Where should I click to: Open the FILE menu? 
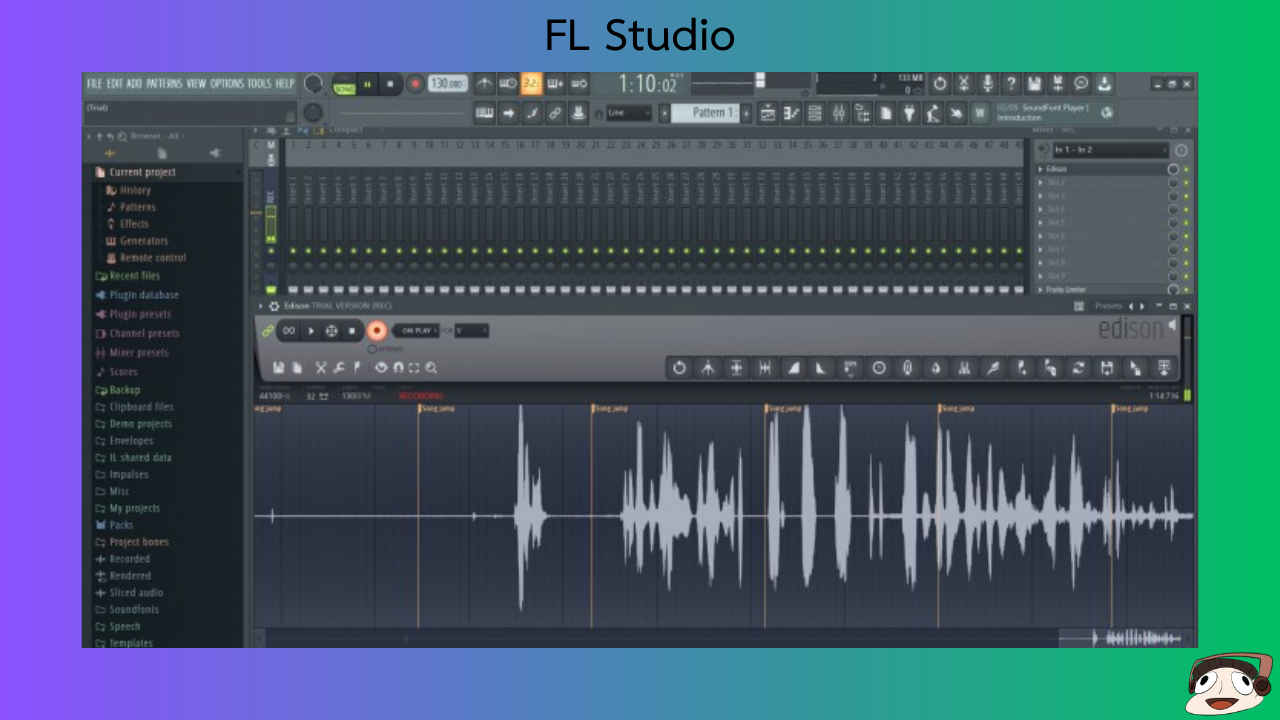[x=94, y=84]
